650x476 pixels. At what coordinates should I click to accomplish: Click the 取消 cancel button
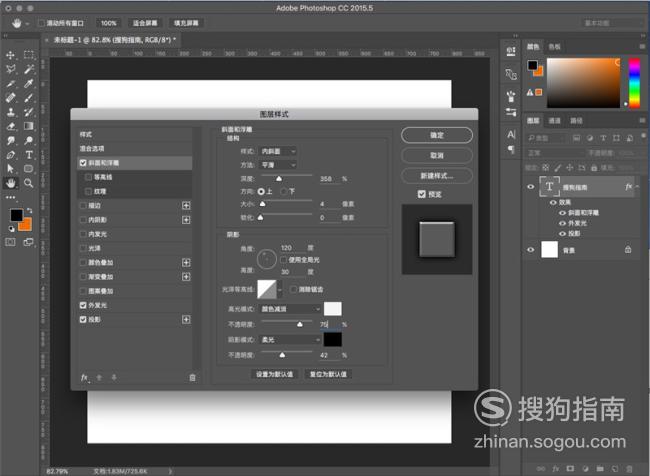(437, 155)
